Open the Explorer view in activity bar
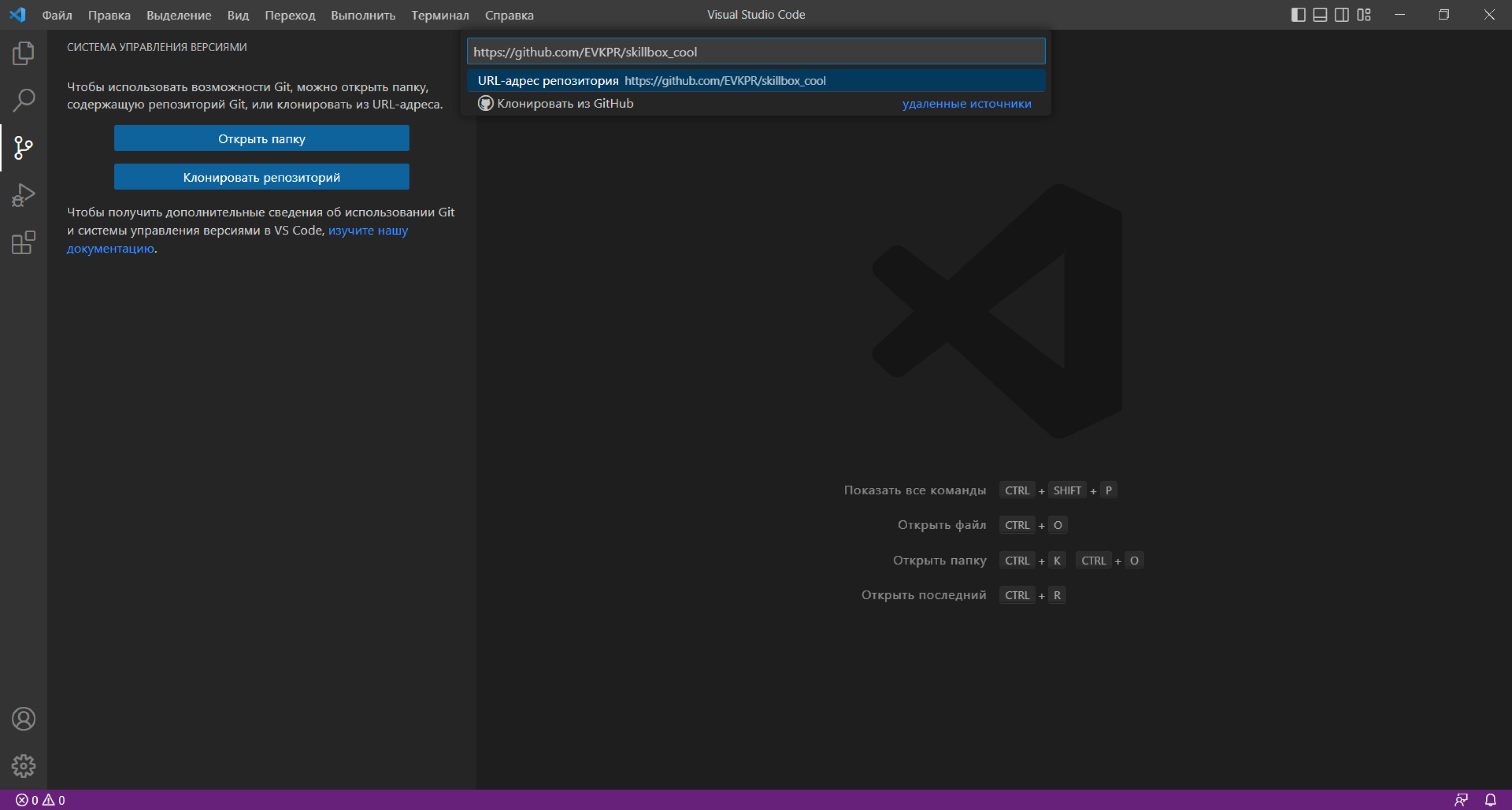The image size is (1512, 810). click(x=24, y=53)
